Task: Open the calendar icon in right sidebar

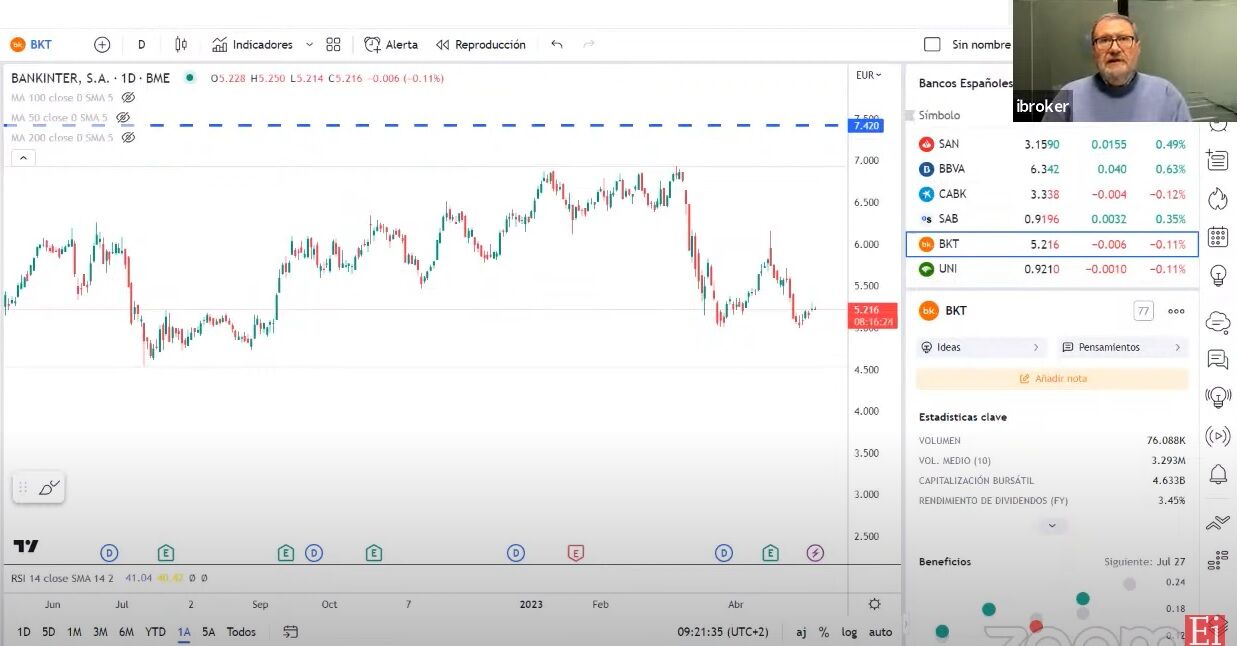Action: (x=1217, y=237)
